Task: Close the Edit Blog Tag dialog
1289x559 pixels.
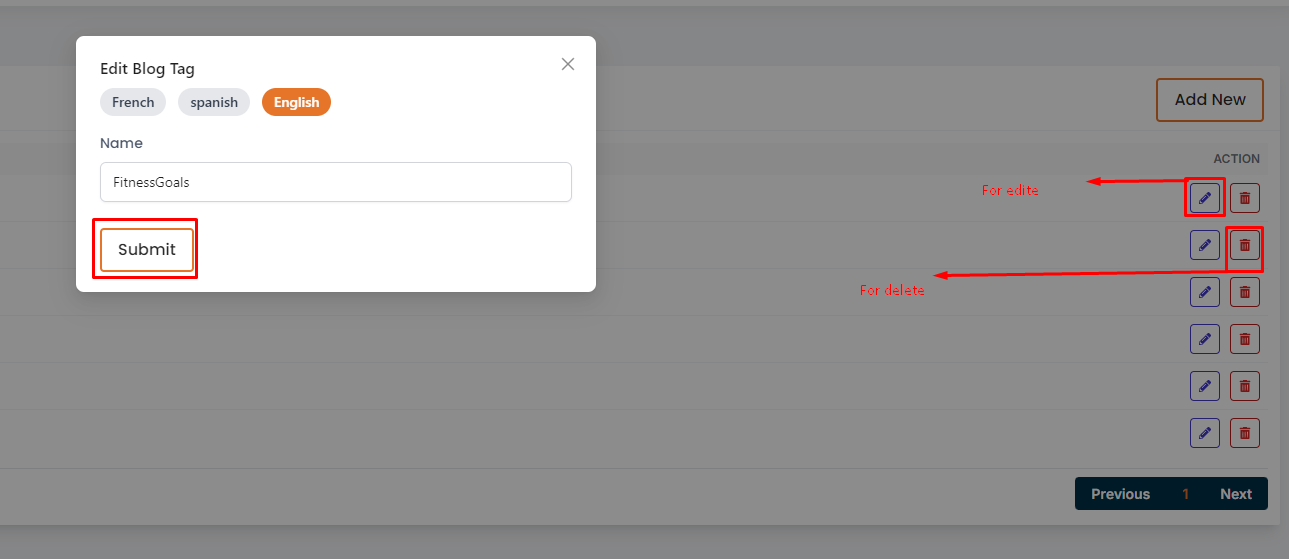Action: (568, 64)
